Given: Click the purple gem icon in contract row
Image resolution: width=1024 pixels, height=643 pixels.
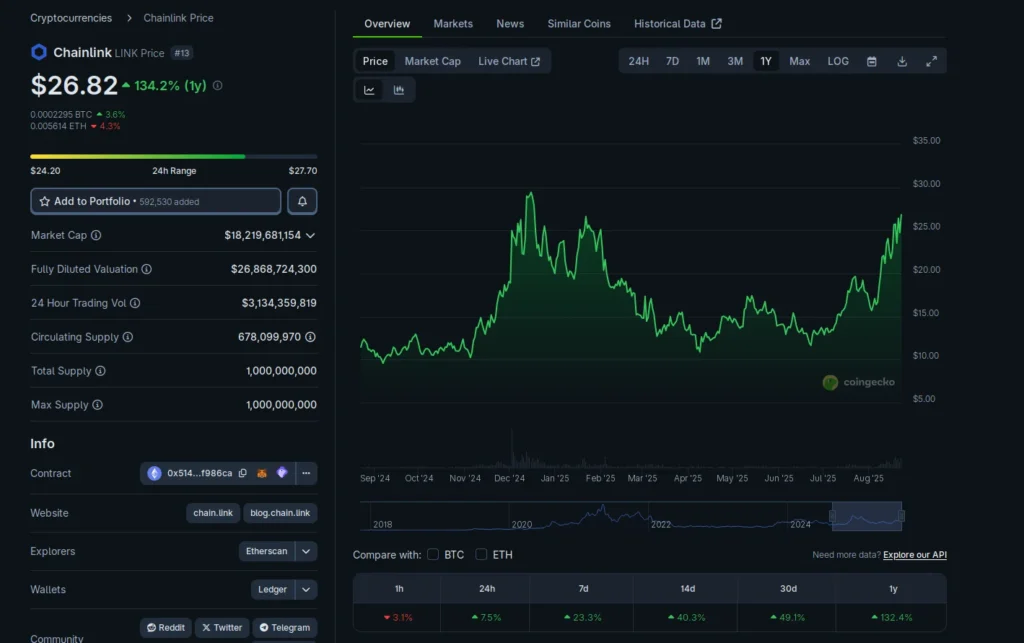Looking at the screenshot, I should tap(282, 473).
